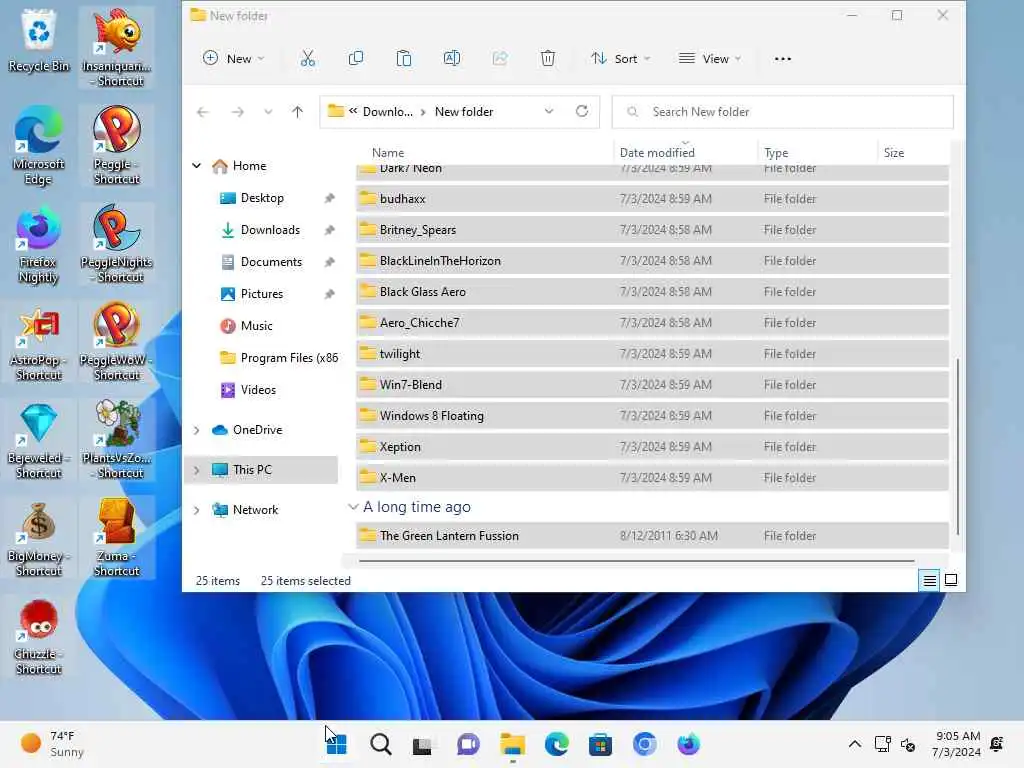The height and width of the screenshot is (768, 1024).
Task: Open the Sort dropdown menu
Action: coord(620,59)
